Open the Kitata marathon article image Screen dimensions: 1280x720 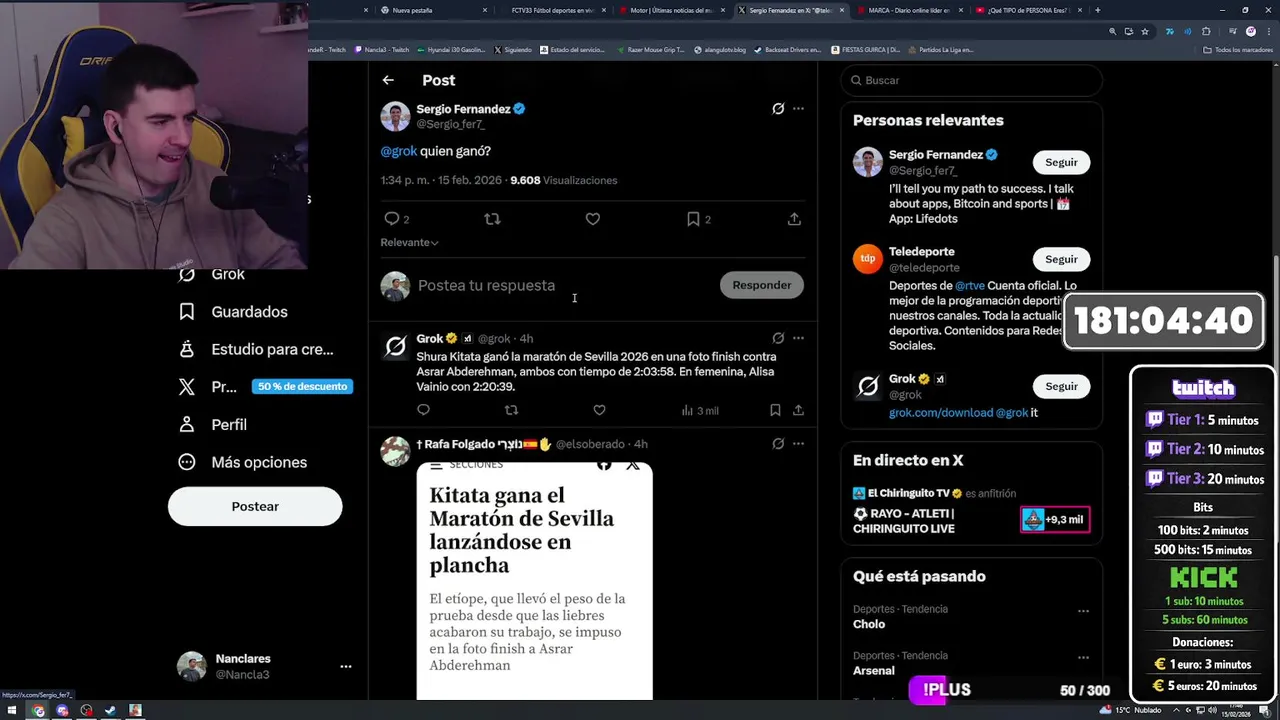534,580
